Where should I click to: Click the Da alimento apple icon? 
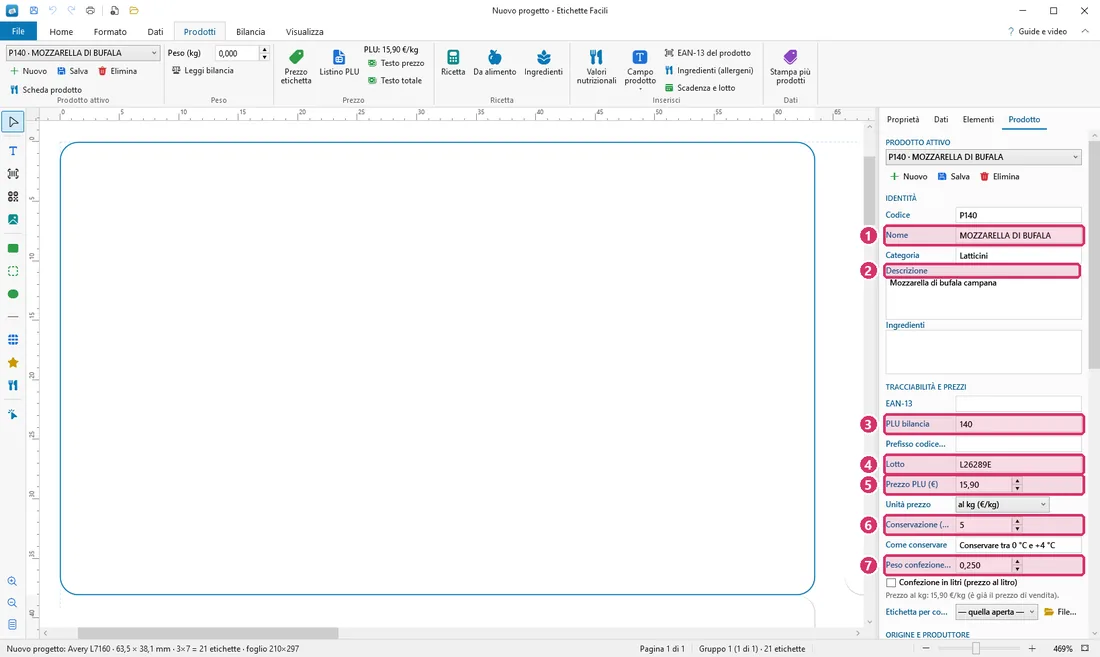pos(495,57)
